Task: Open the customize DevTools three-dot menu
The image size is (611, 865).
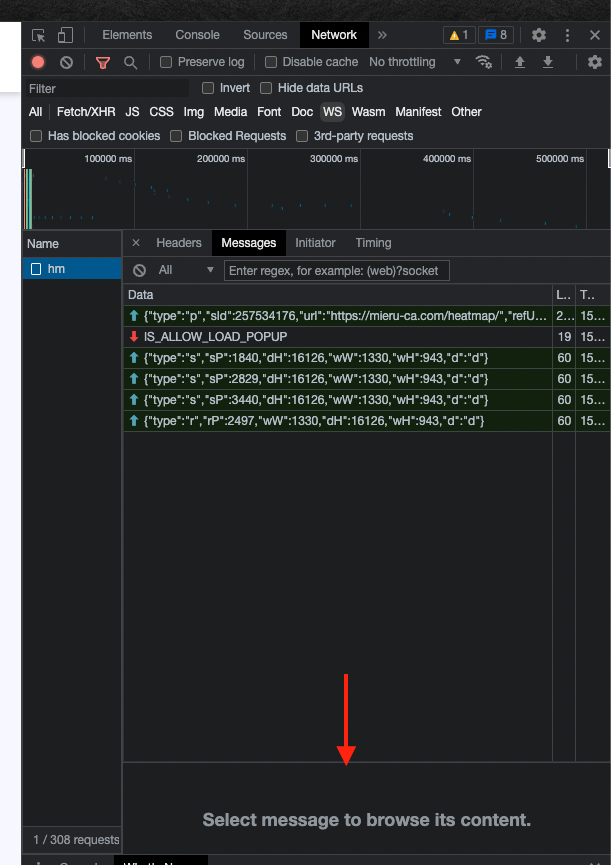Action: [567, 35]
